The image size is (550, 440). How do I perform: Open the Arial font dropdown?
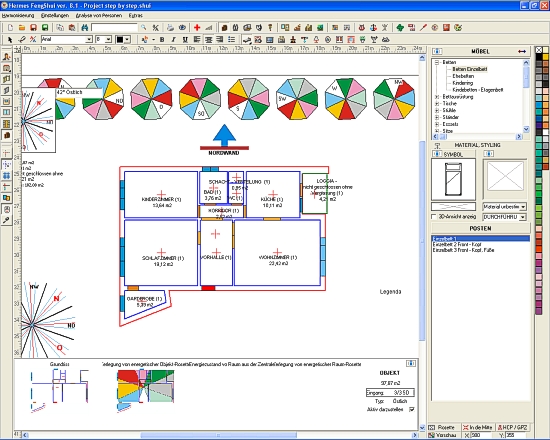point(89,39)
